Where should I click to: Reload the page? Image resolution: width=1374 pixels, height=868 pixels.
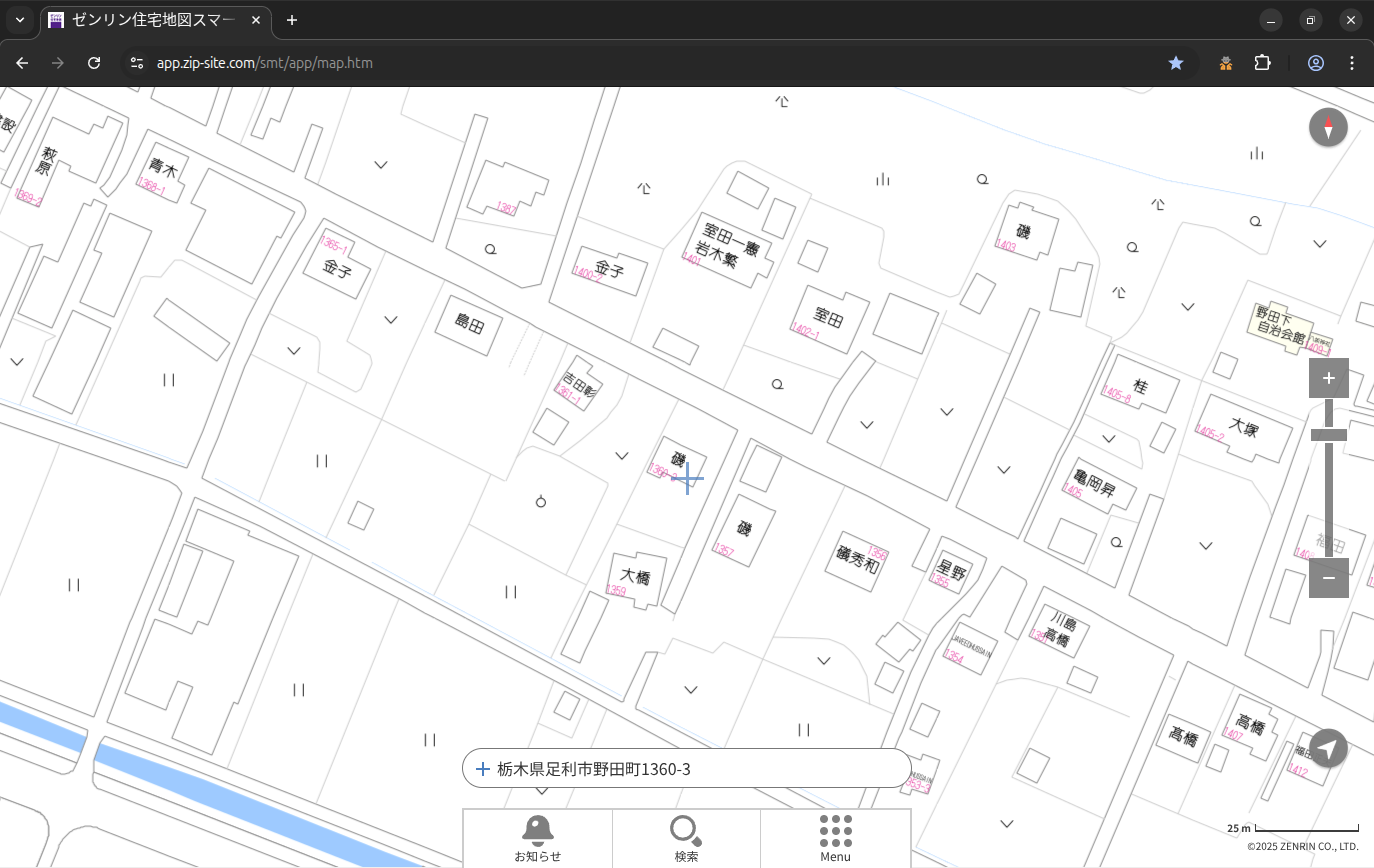pyautogui.click(x=94, y=63)
